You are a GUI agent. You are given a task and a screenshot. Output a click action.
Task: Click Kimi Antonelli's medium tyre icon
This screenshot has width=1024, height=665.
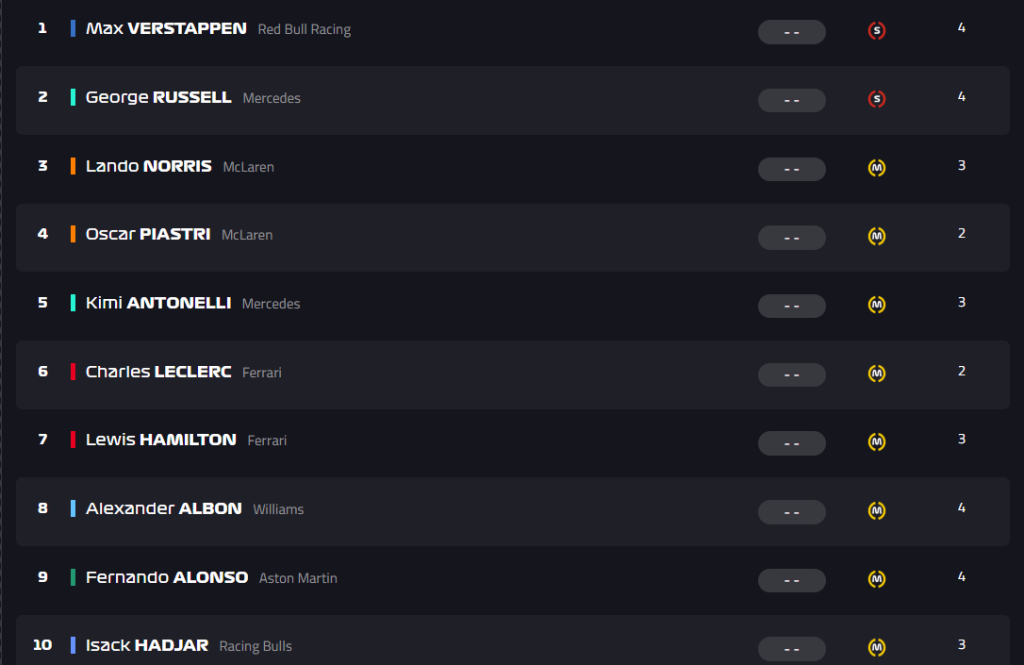point(876,304)
